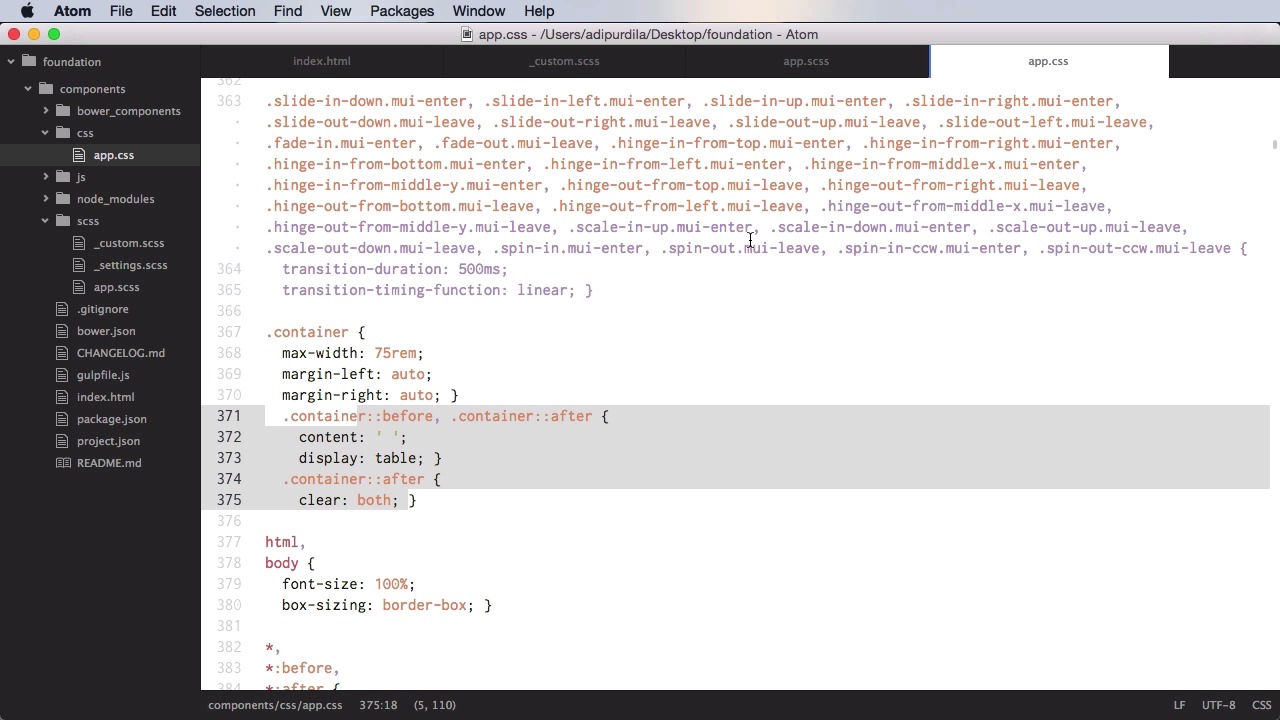
Task: Open _custom.scss from the tree view
Action: click(x=129, y=243)
